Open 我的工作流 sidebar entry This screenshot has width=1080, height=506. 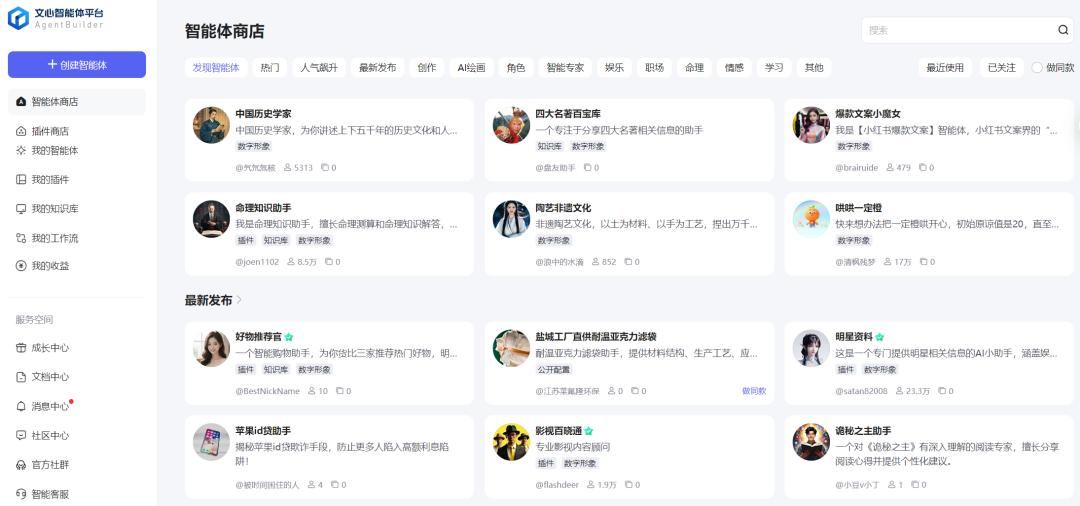(x=47, y=238)
